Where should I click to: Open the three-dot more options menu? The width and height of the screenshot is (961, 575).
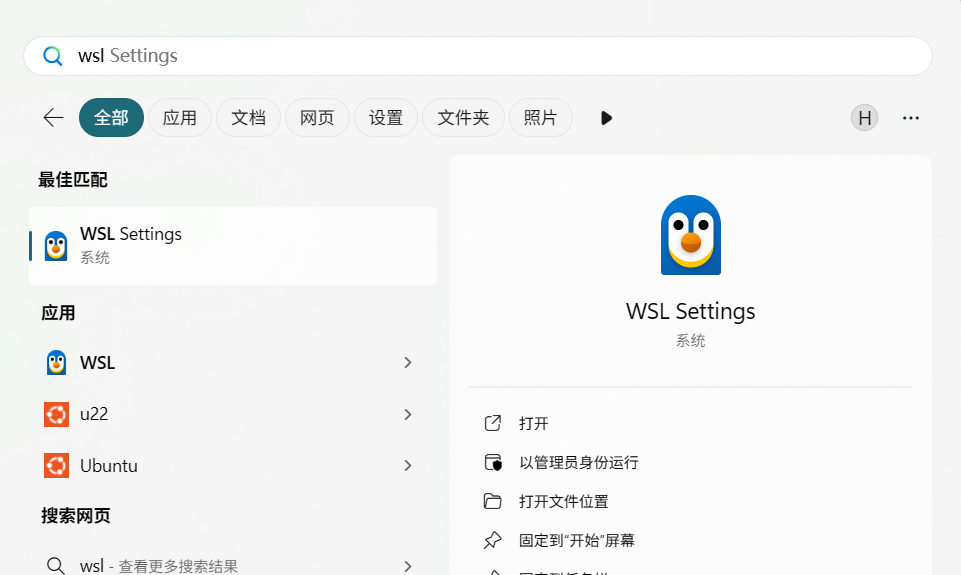(x=911, y=118)
